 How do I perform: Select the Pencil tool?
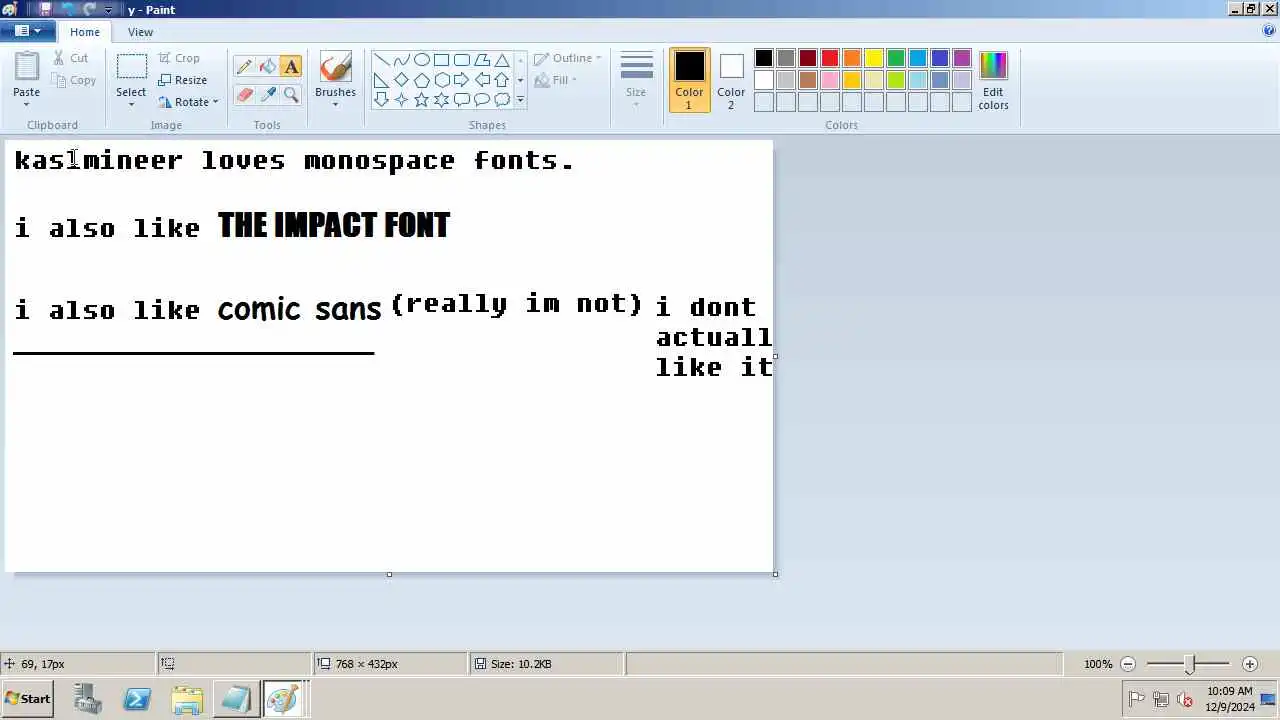point(244,67)
